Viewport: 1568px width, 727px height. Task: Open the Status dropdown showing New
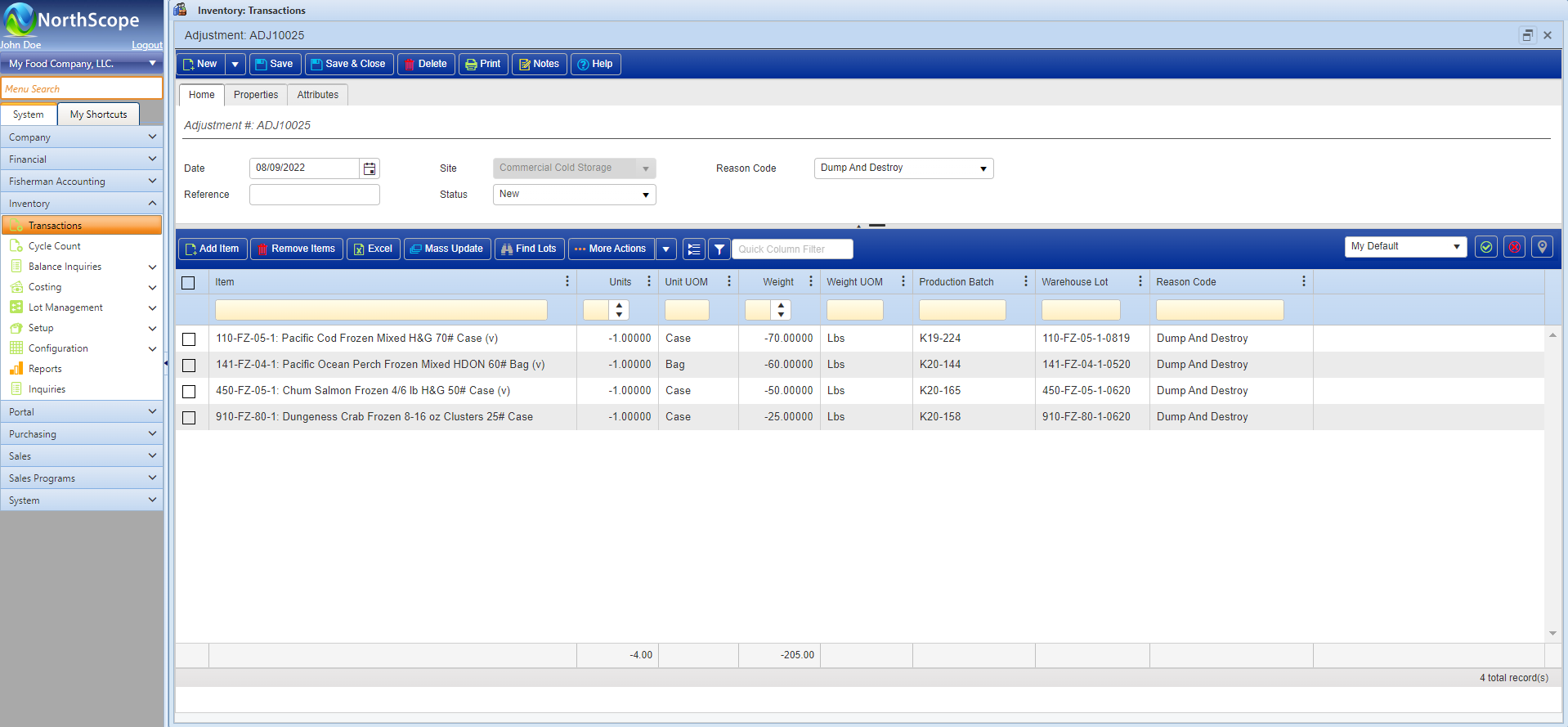[574, 195]
